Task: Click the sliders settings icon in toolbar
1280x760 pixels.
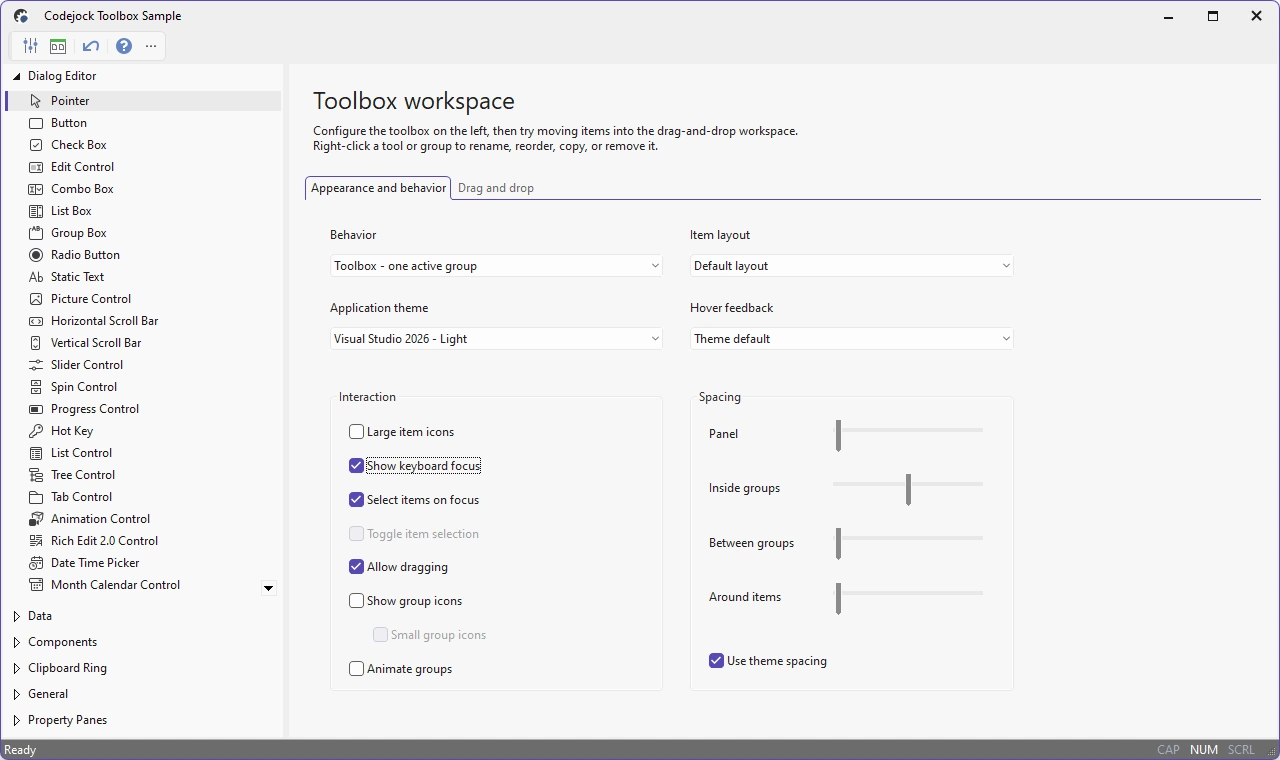Action: pyautogui.click(x=31, y=46)
